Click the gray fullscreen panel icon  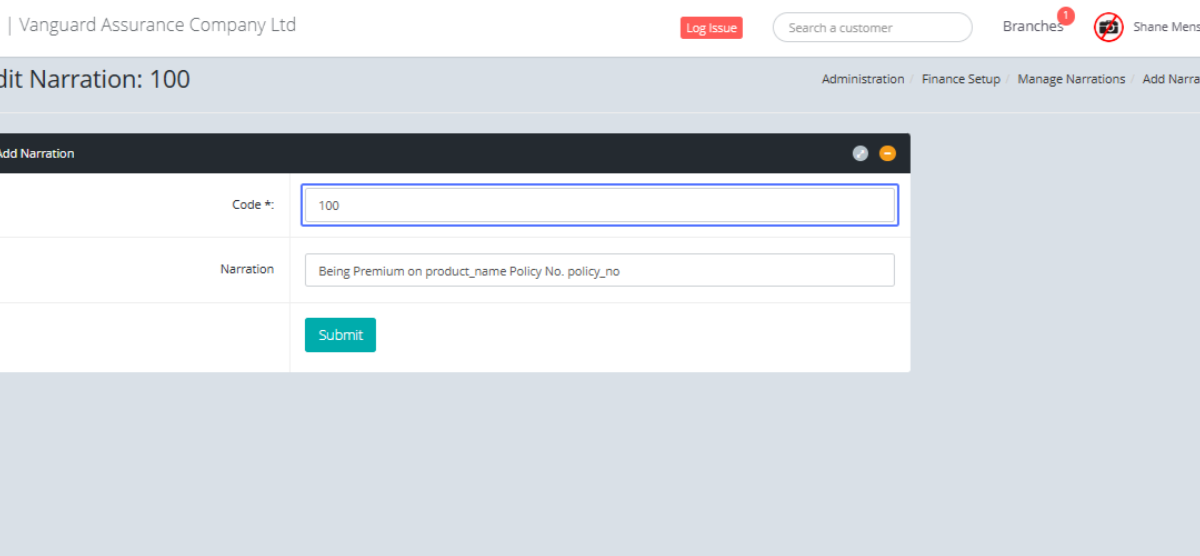click(860, 153)
